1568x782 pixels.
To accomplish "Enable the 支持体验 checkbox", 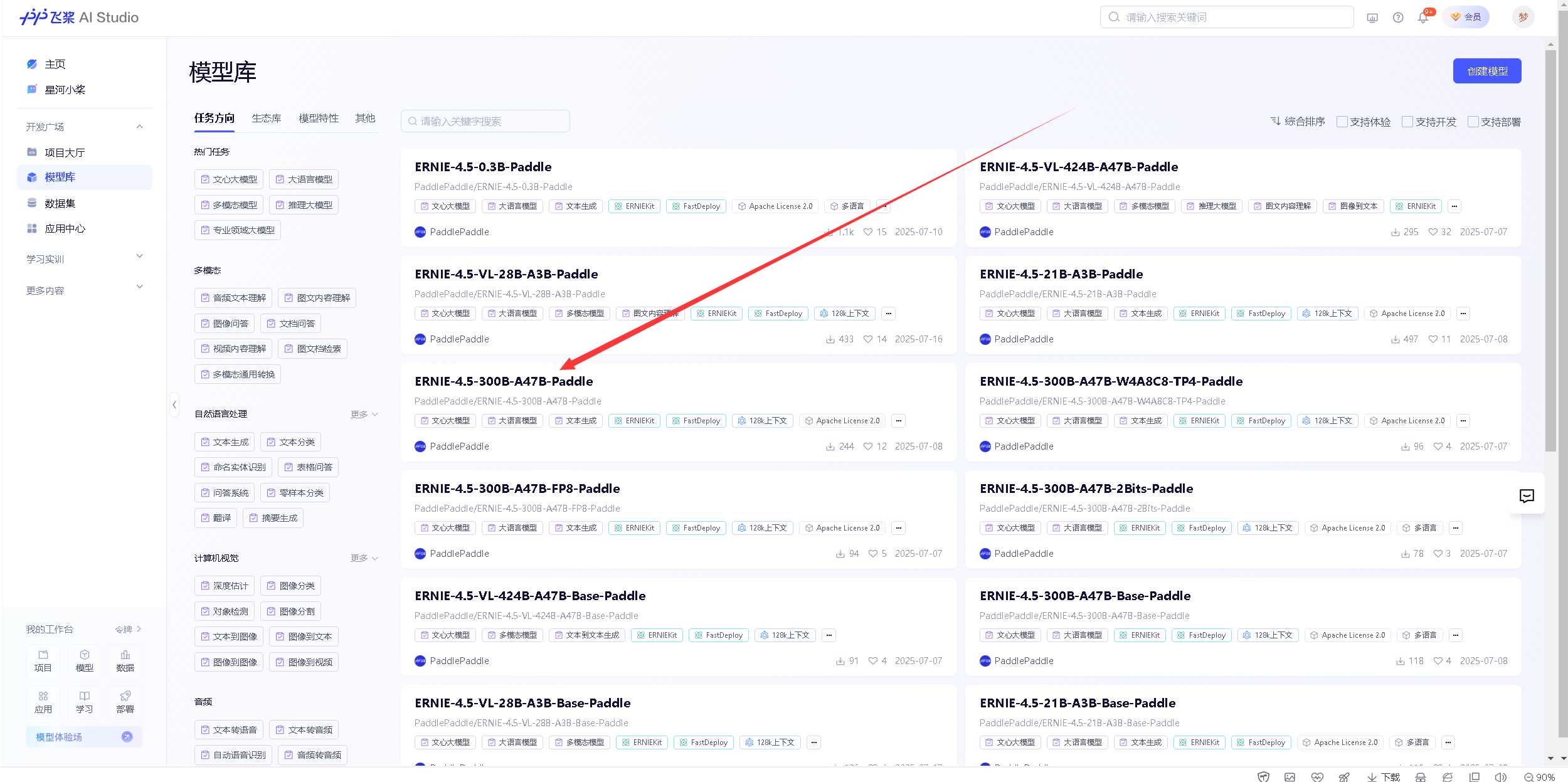I will (x=1342, y=122).
